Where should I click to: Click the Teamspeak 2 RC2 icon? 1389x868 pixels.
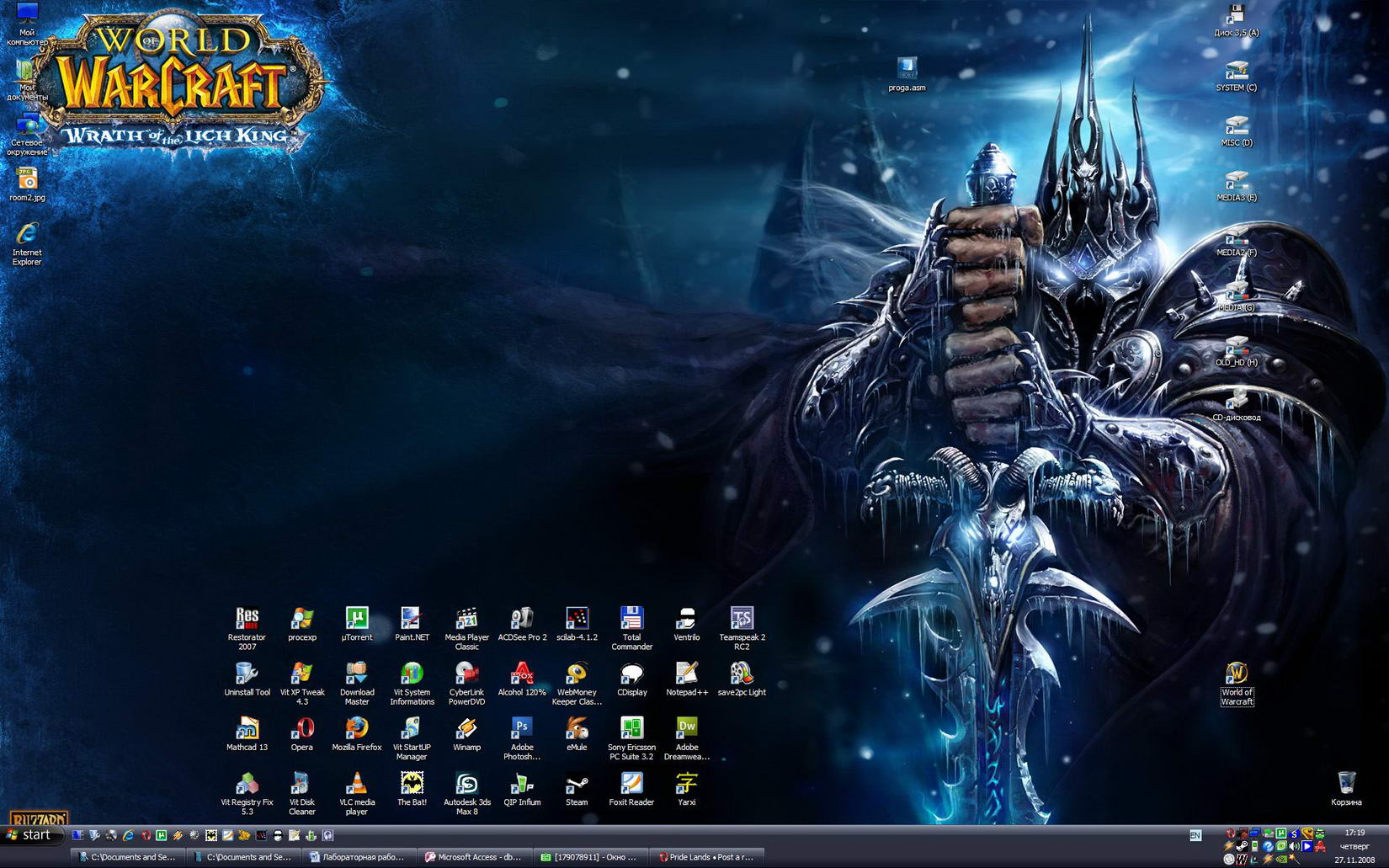(742, 620)
